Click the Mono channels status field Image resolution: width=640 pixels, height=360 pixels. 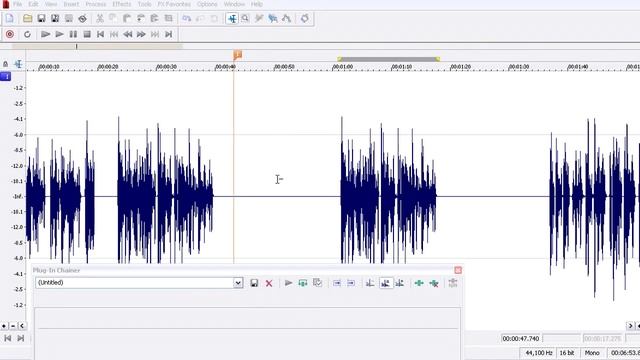pos(592,353)
